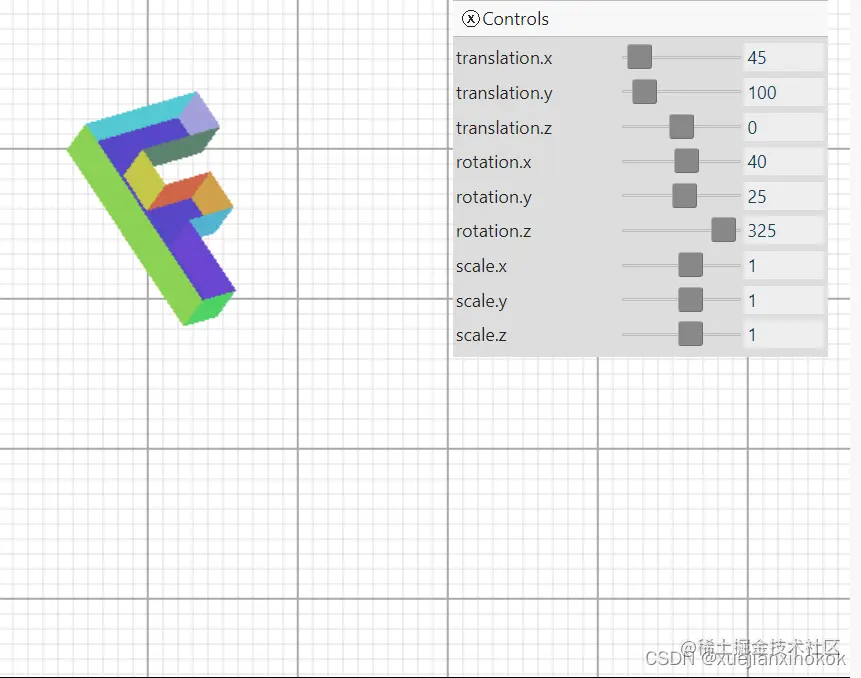The height and width of the screenshot is (678, 861).
Task: Click the translation.x value field showing 45
Action: point(784,57)
